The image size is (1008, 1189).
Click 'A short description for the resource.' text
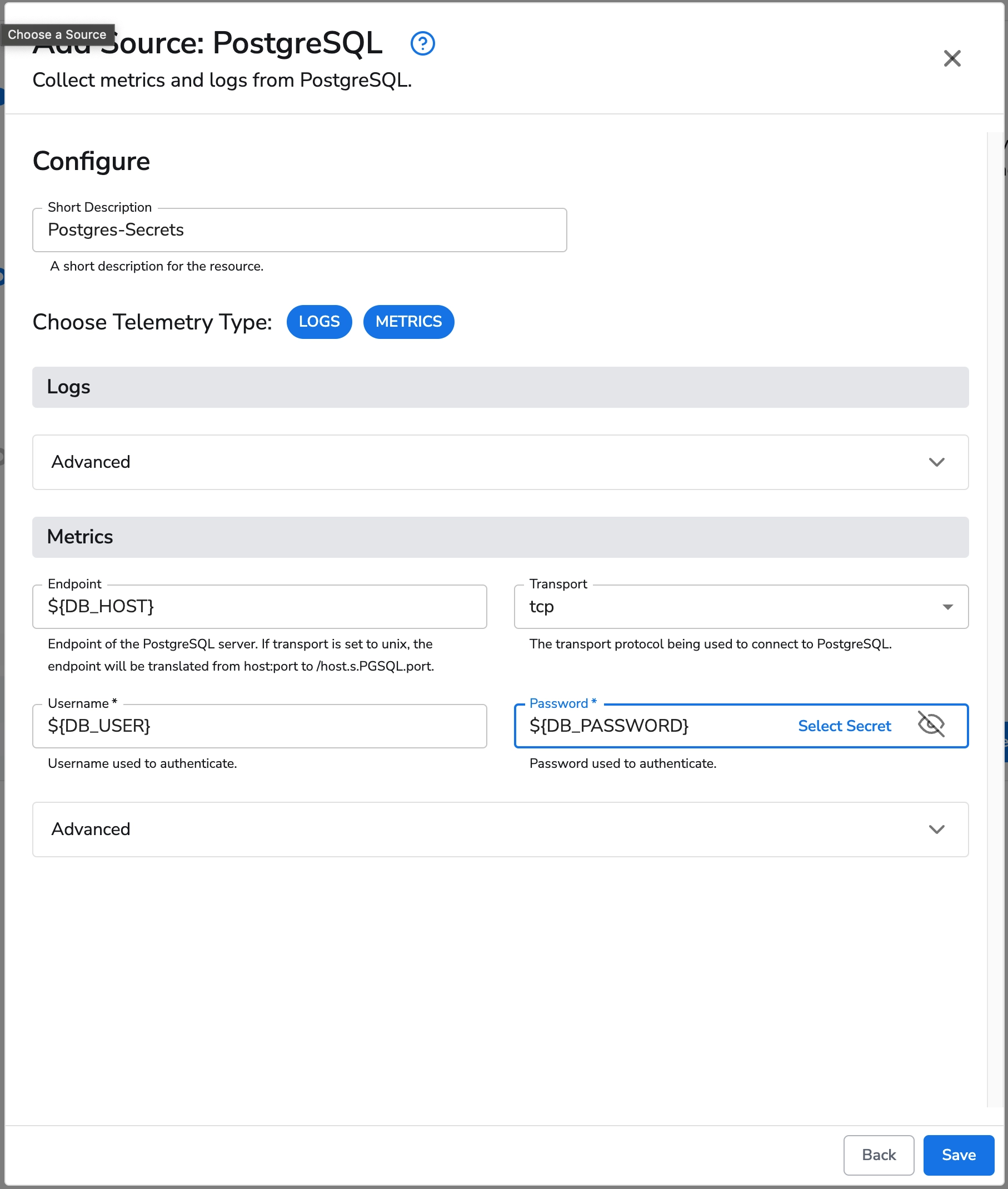[x=157, y=266]
